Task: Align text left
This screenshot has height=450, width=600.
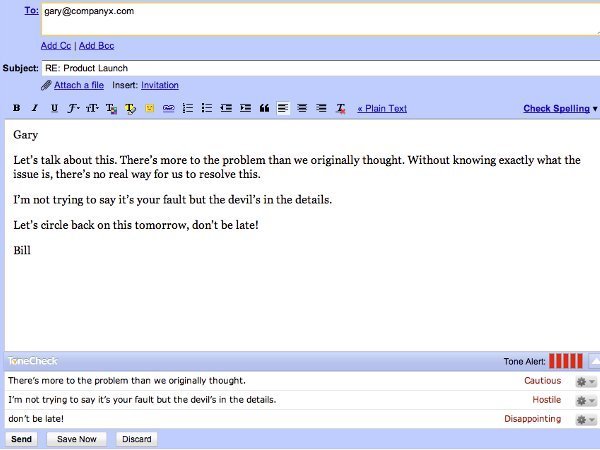Action: tap(283, 108)
